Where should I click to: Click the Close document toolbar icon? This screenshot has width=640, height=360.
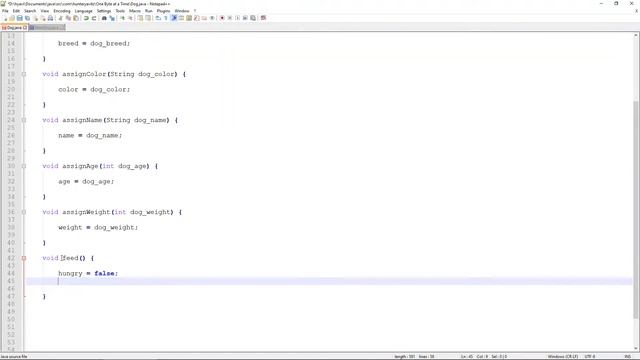pos(35,18)
